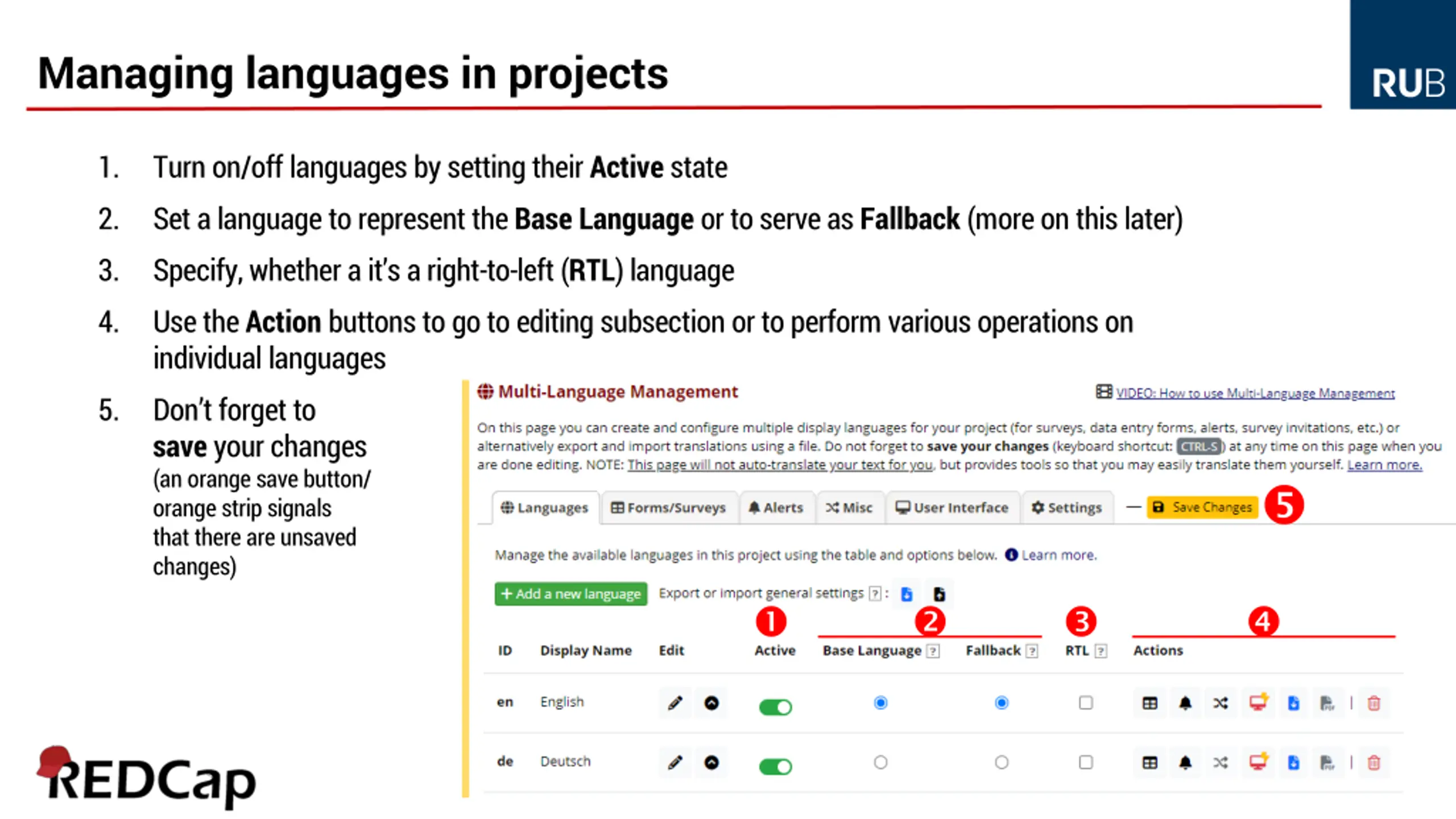Viewport: 1456px width, 819px height.
Task: Click the forms table icon for Deutsch
Action: (1149, 763)
